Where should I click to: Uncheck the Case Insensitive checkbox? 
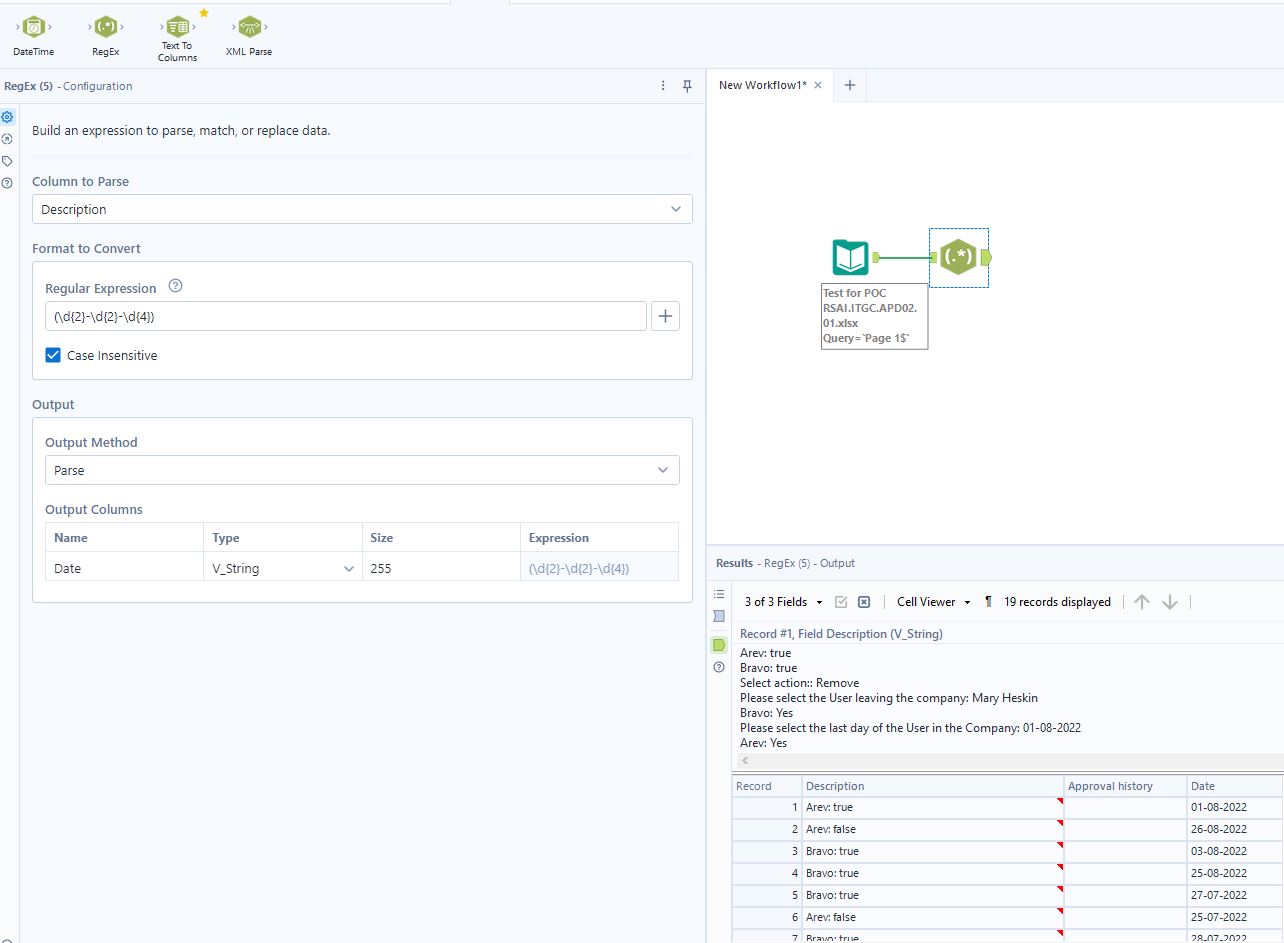point(53,355)
